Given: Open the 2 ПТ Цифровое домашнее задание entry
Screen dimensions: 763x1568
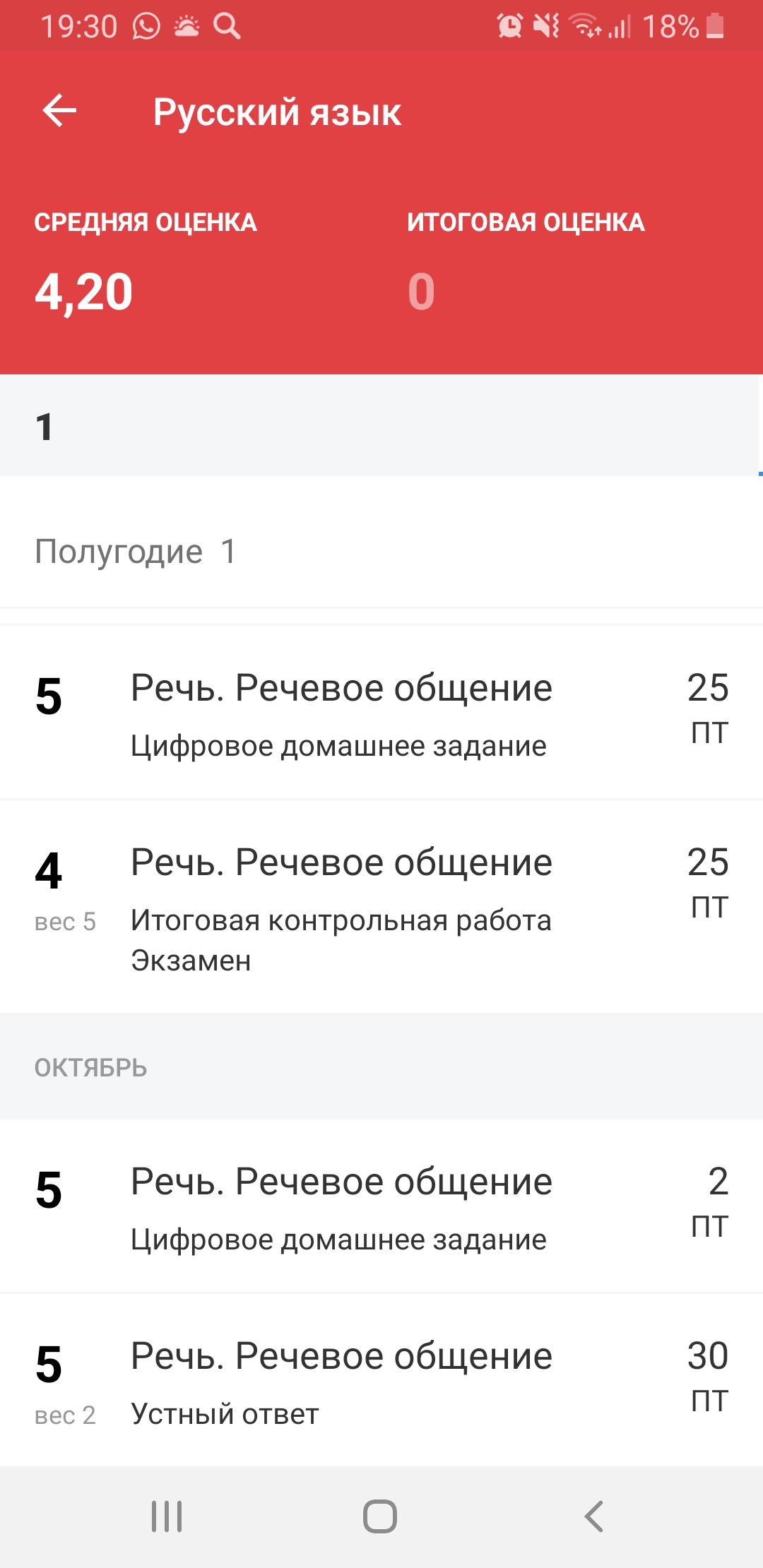Looking at the screenshot, I should (x=381, y=1207).
